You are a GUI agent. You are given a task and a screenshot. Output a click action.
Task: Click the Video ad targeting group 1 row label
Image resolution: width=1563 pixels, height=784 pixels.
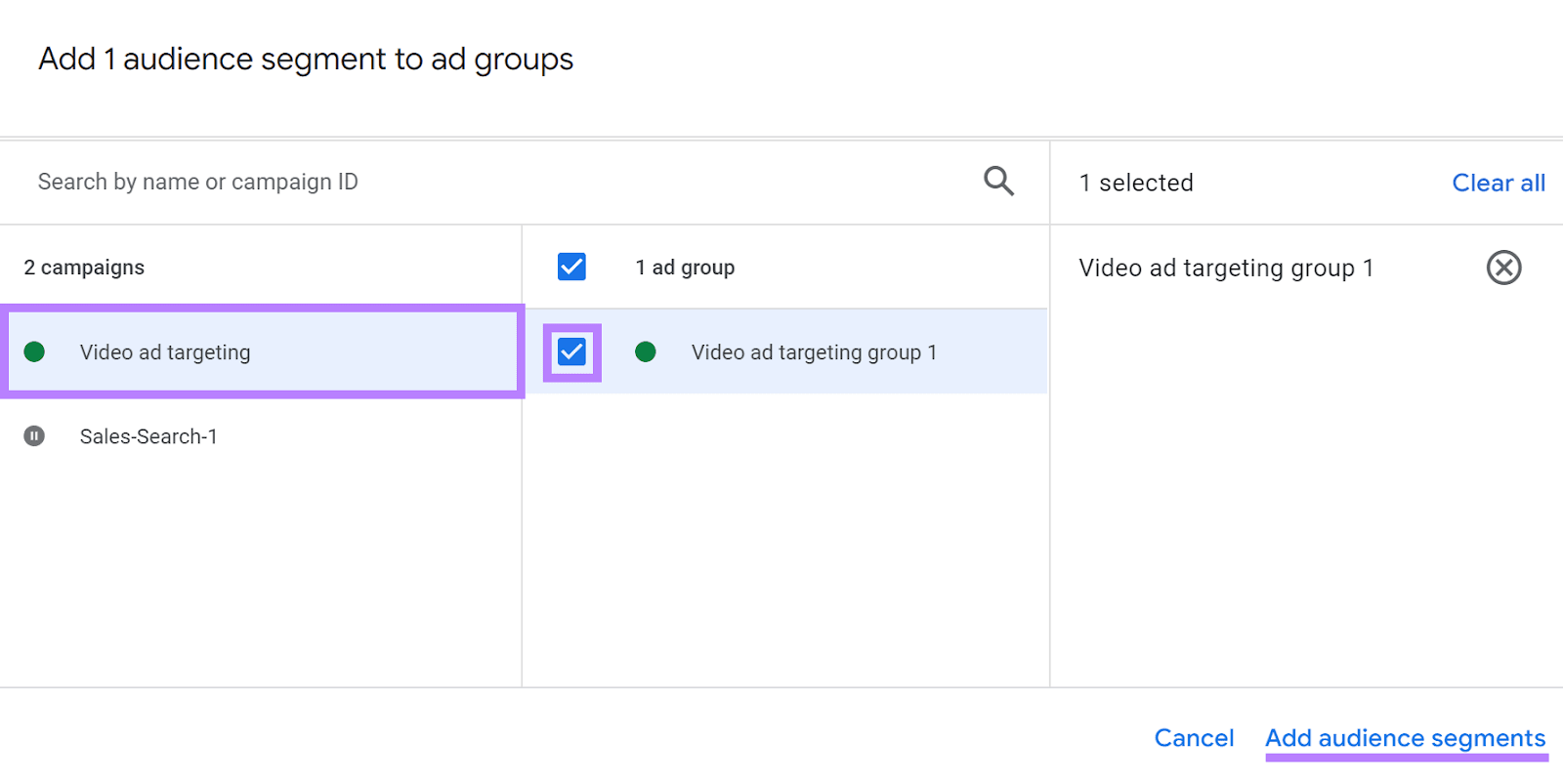814,352
